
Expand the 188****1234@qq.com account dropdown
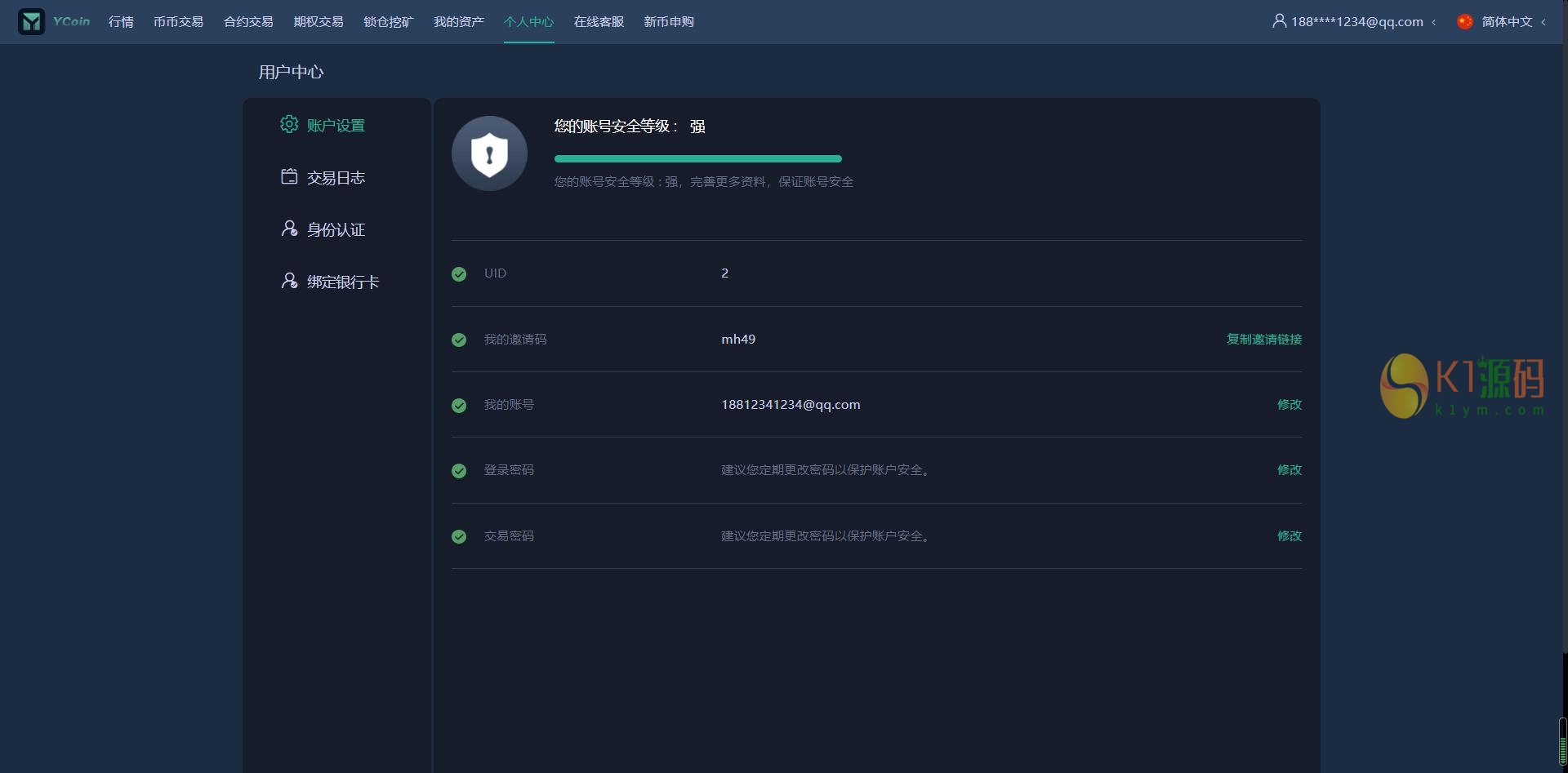1356,22
